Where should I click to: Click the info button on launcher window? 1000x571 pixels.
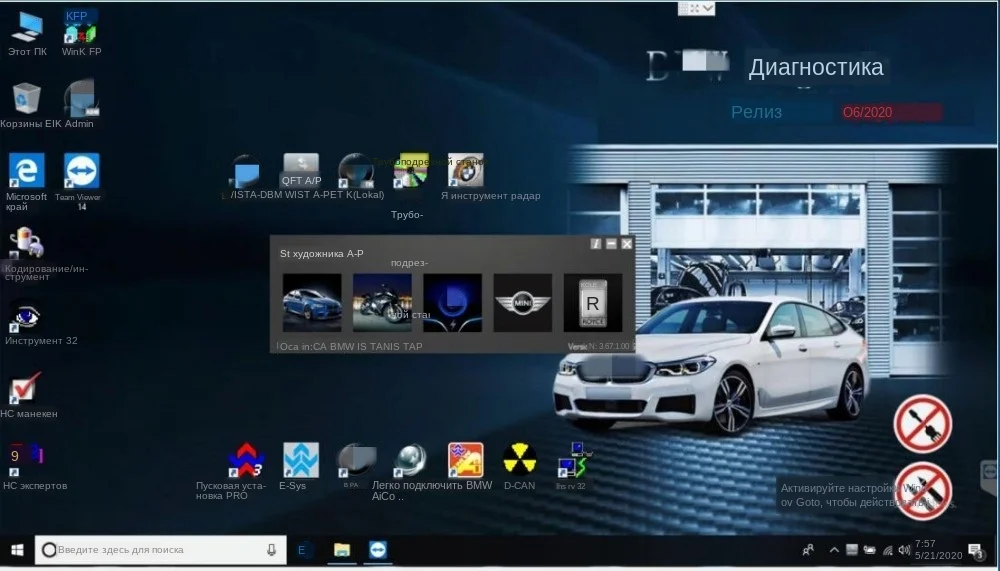596,244
